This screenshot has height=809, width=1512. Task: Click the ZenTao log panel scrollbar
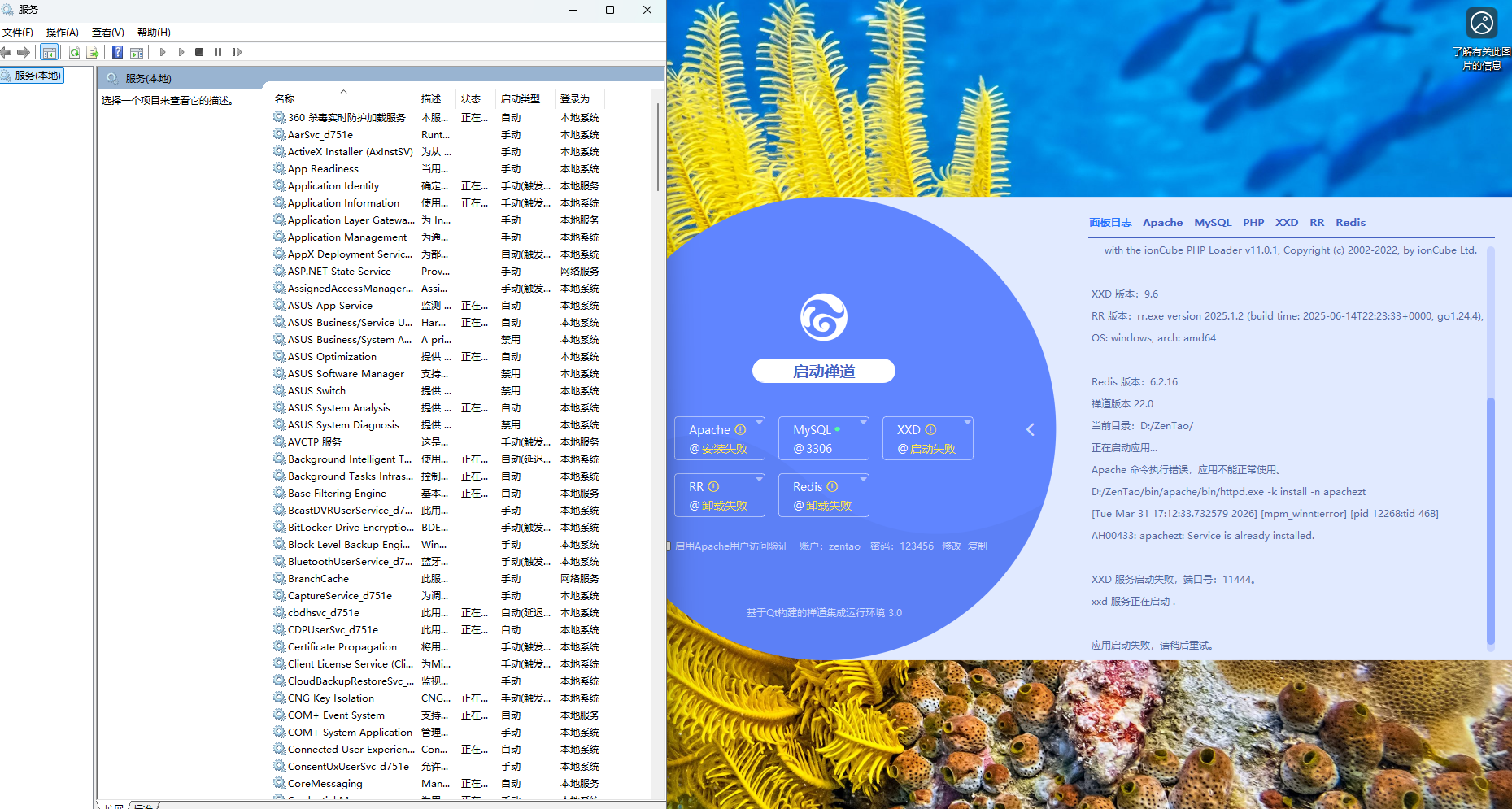(1491, 520)
